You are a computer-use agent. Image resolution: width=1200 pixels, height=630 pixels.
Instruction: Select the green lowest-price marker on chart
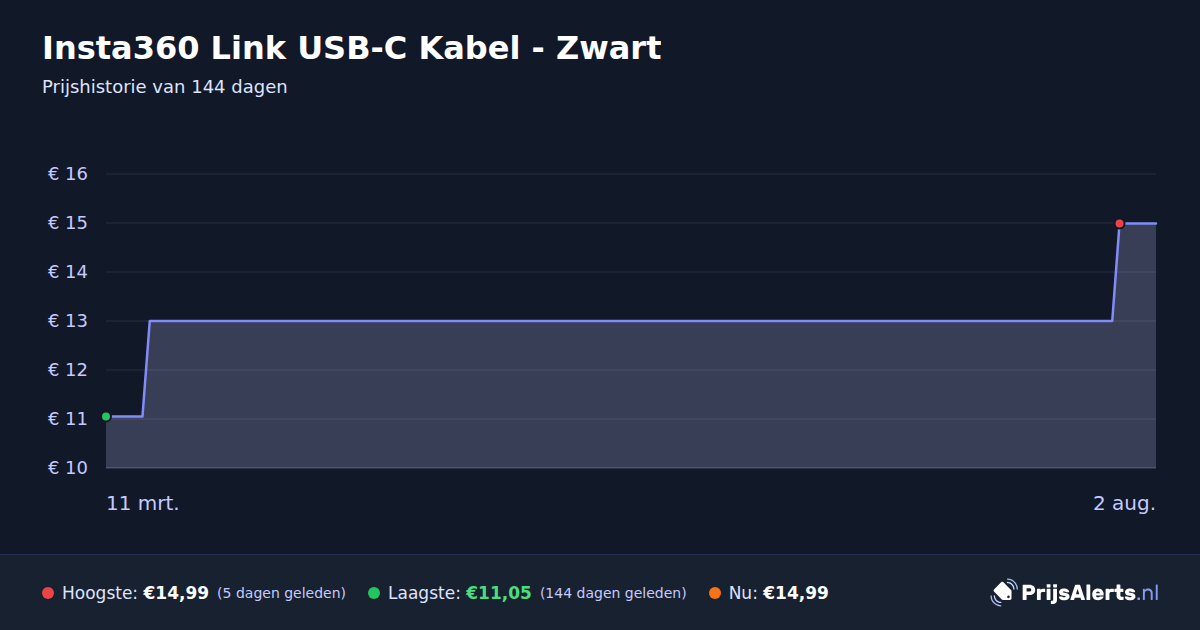106,416
